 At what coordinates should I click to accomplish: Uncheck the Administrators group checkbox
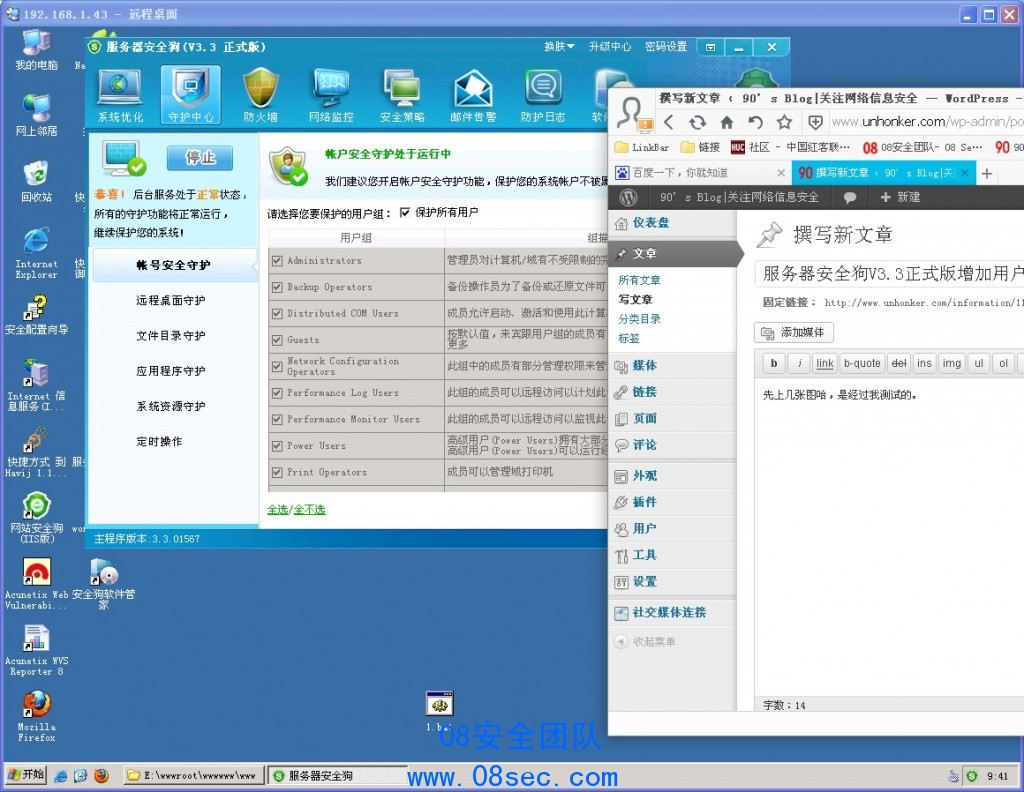click(277, 261)
